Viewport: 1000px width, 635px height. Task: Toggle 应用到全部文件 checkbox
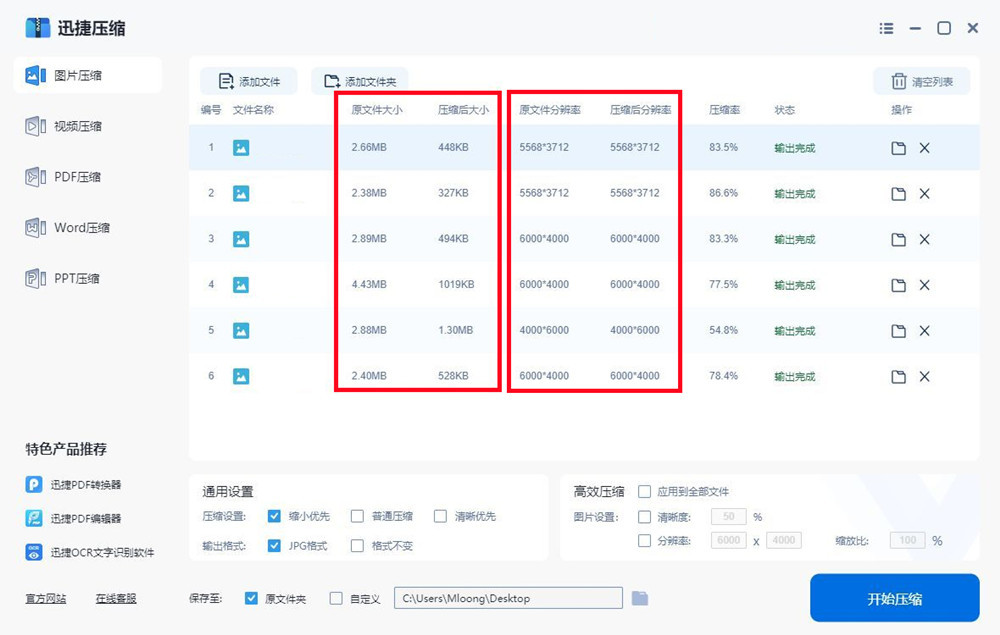click(645, 492)
